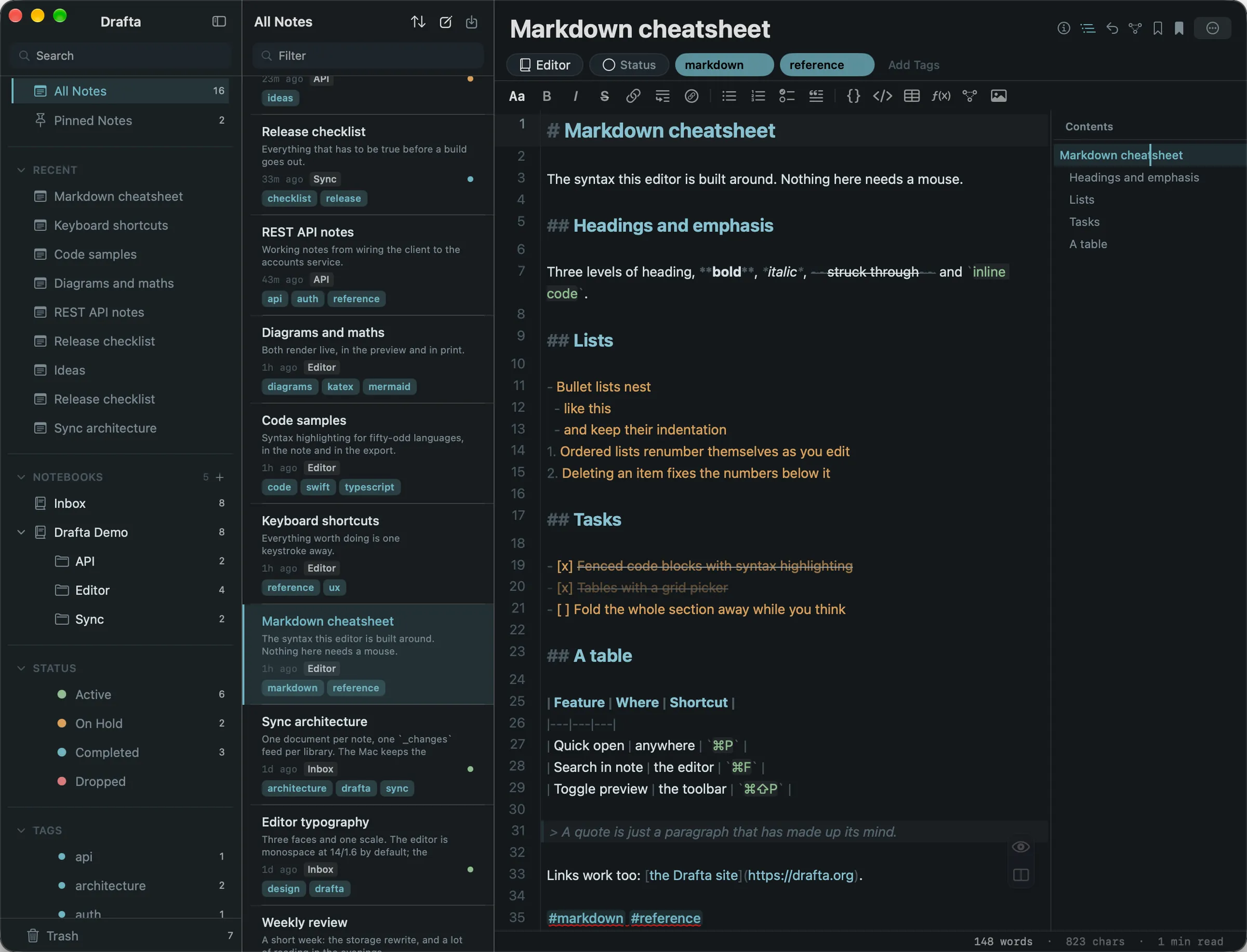The image size is (1247, 952).
Task: Add a new notebook with plus
Action: 220,477
